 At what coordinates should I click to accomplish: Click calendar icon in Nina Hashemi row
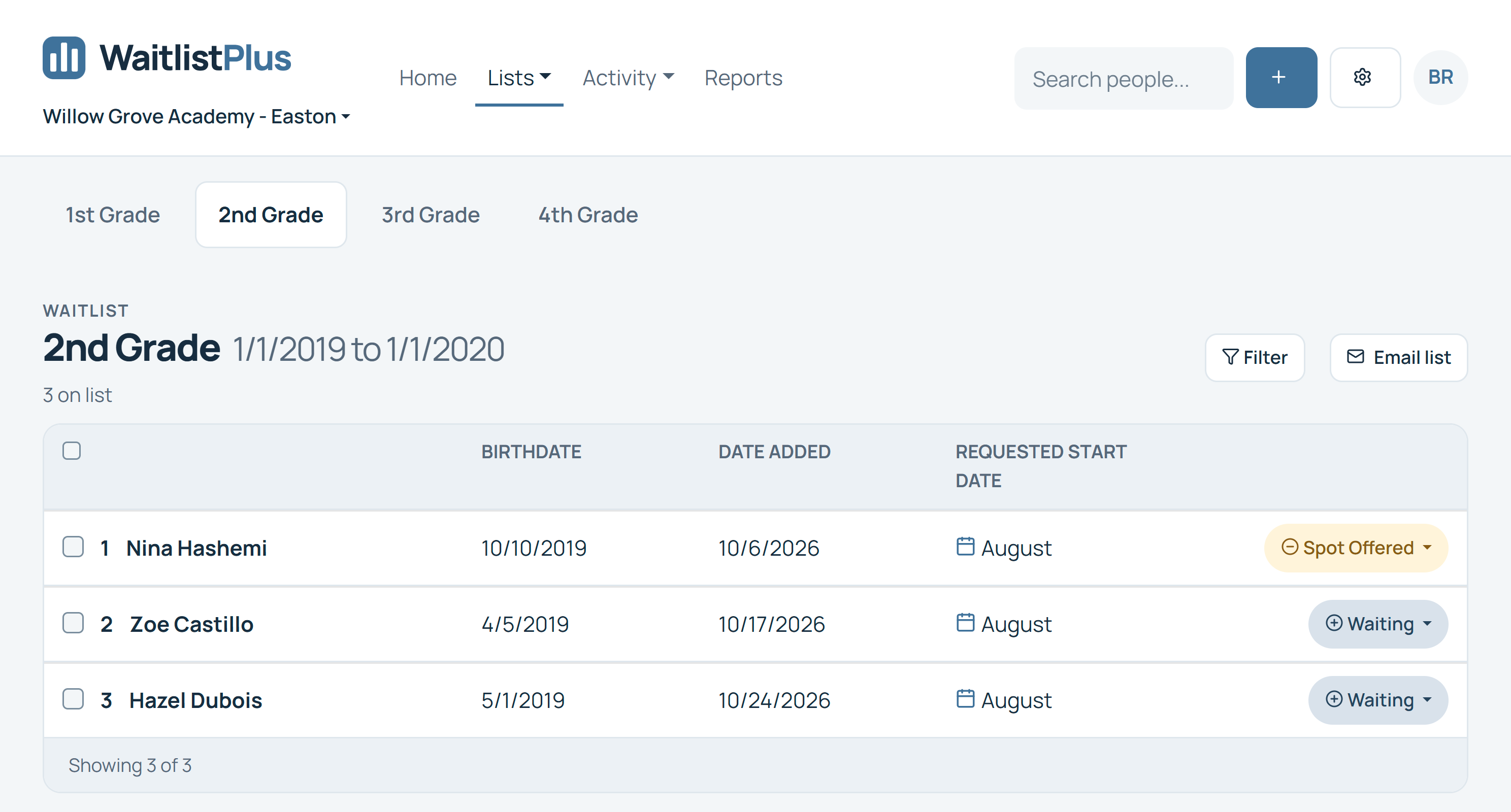click(965, 547)
